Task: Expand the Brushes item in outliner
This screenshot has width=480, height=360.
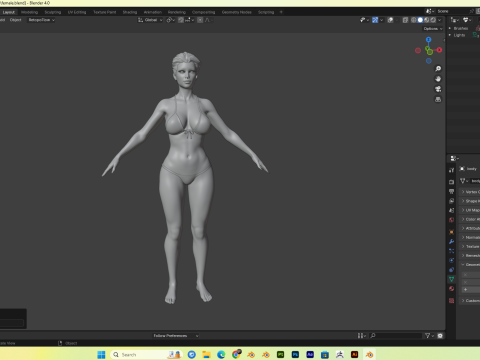Action: (x=450, y=28)
